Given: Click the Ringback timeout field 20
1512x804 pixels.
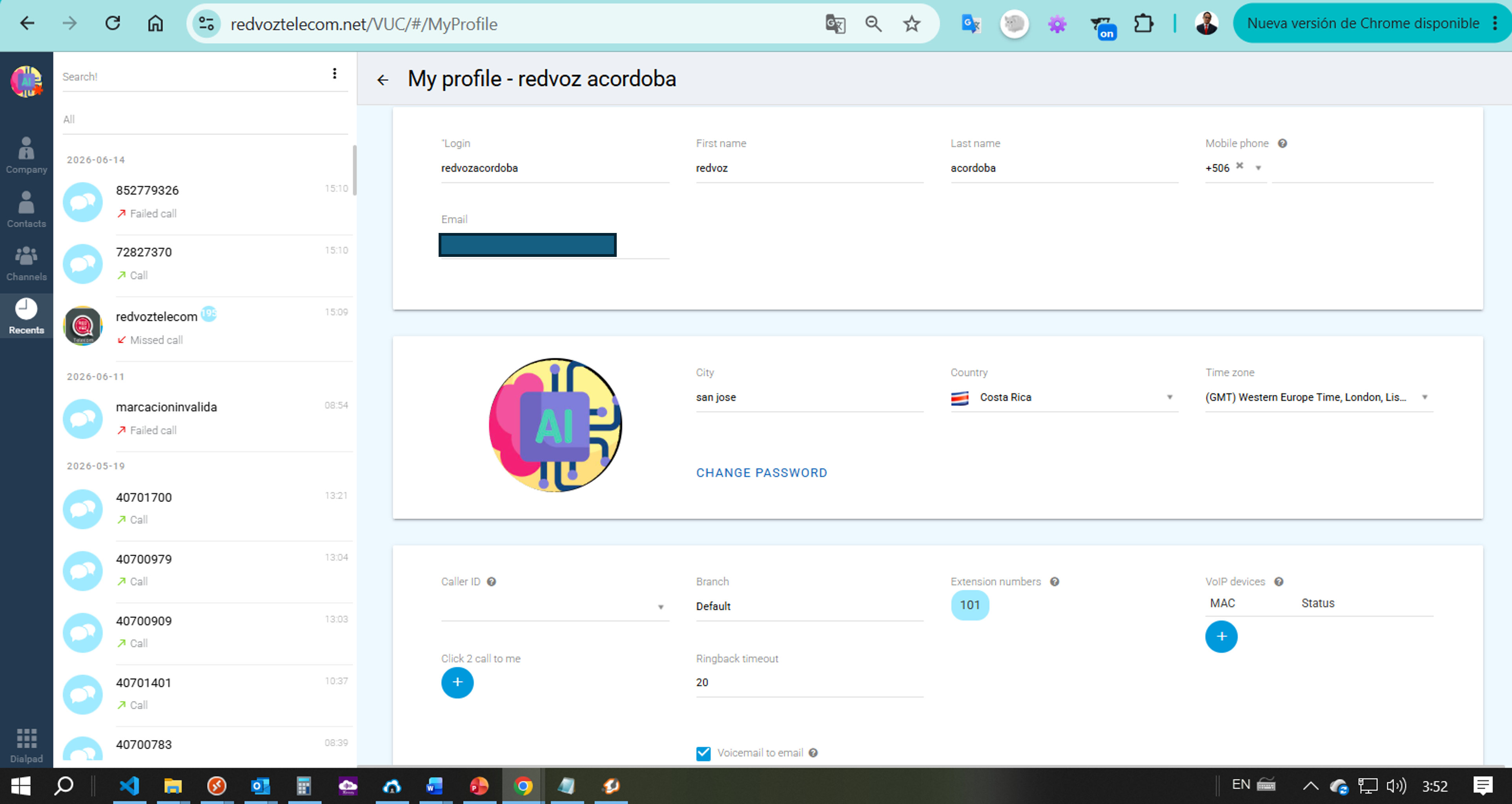Looking at the screenshot, I should click(x=809, y=682).
